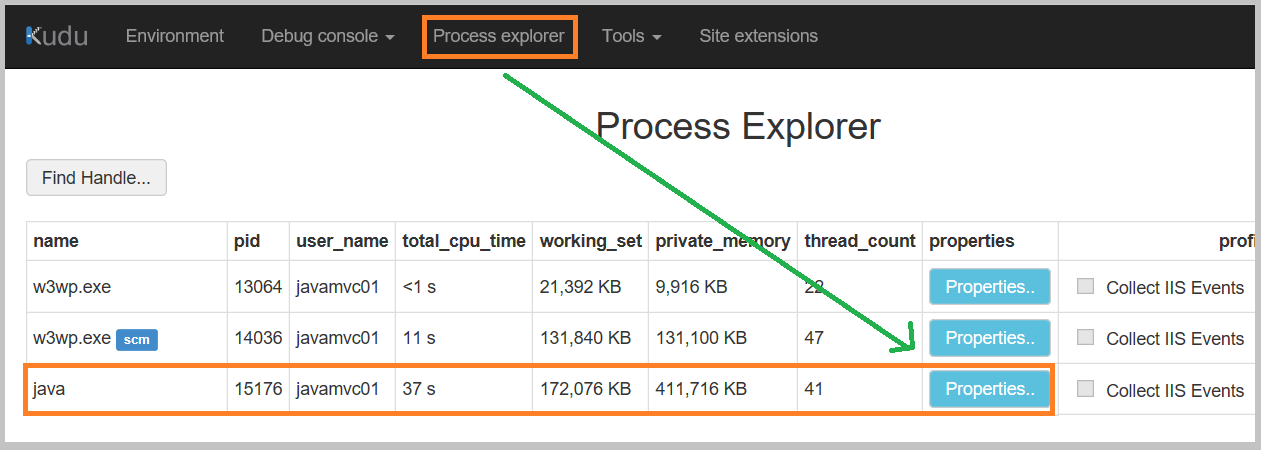Click the working_set column header

click(x=589, y=241)
